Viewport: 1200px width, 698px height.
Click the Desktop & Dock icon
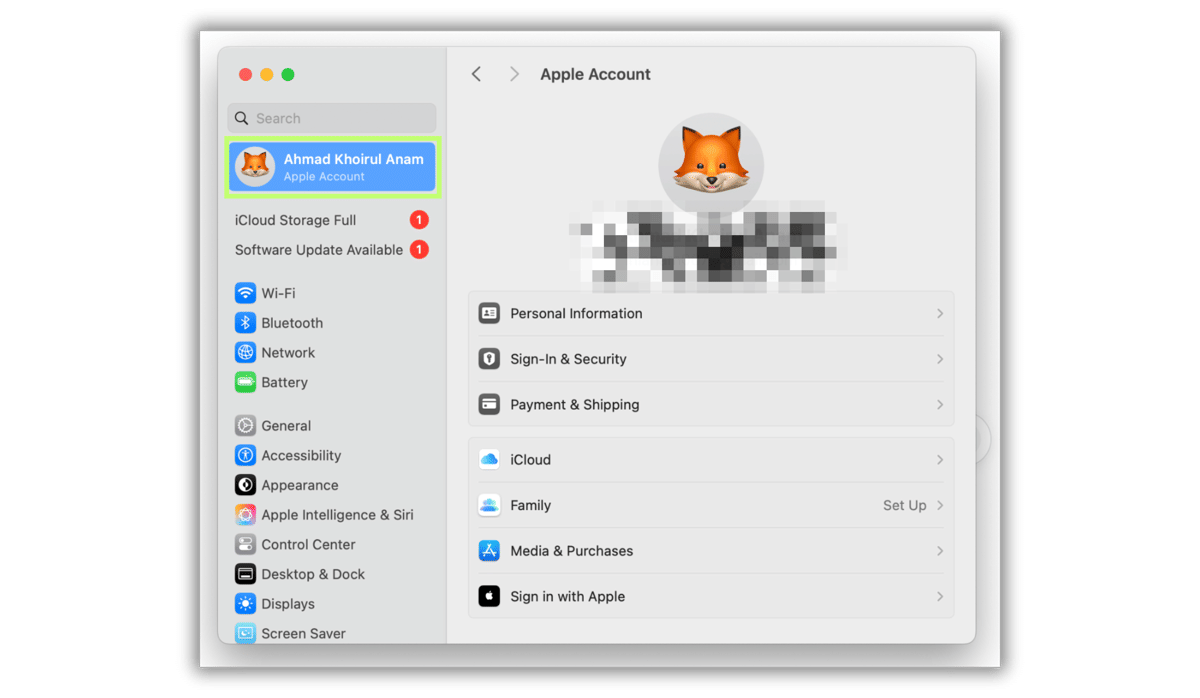pos(245,574)
